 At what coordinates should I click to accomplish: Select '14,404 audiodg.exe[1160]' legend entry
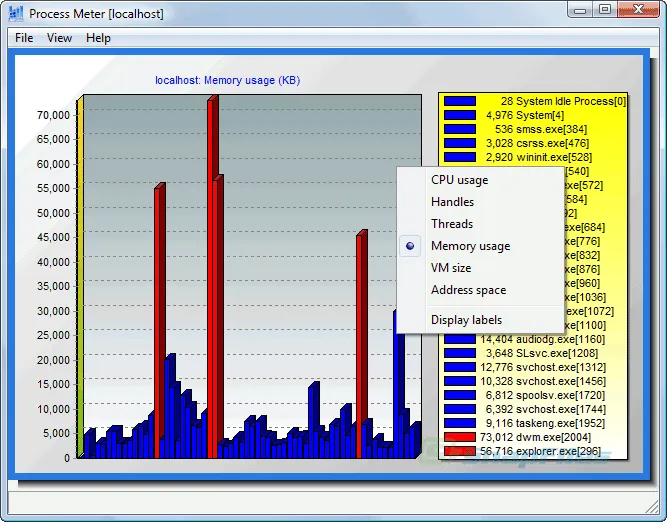coord(542,339)
